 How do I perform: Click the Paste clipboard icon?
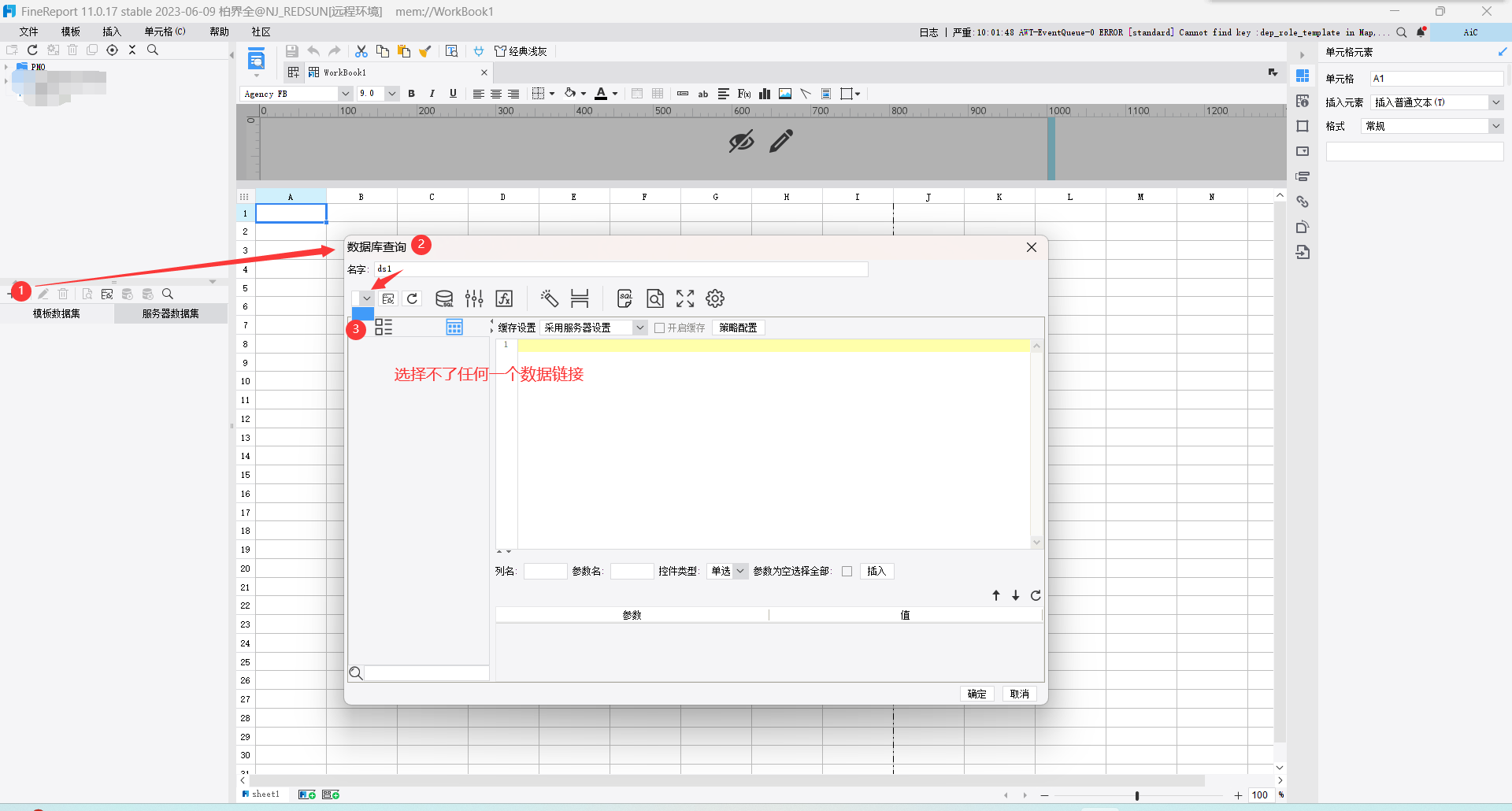click(404, 51)
